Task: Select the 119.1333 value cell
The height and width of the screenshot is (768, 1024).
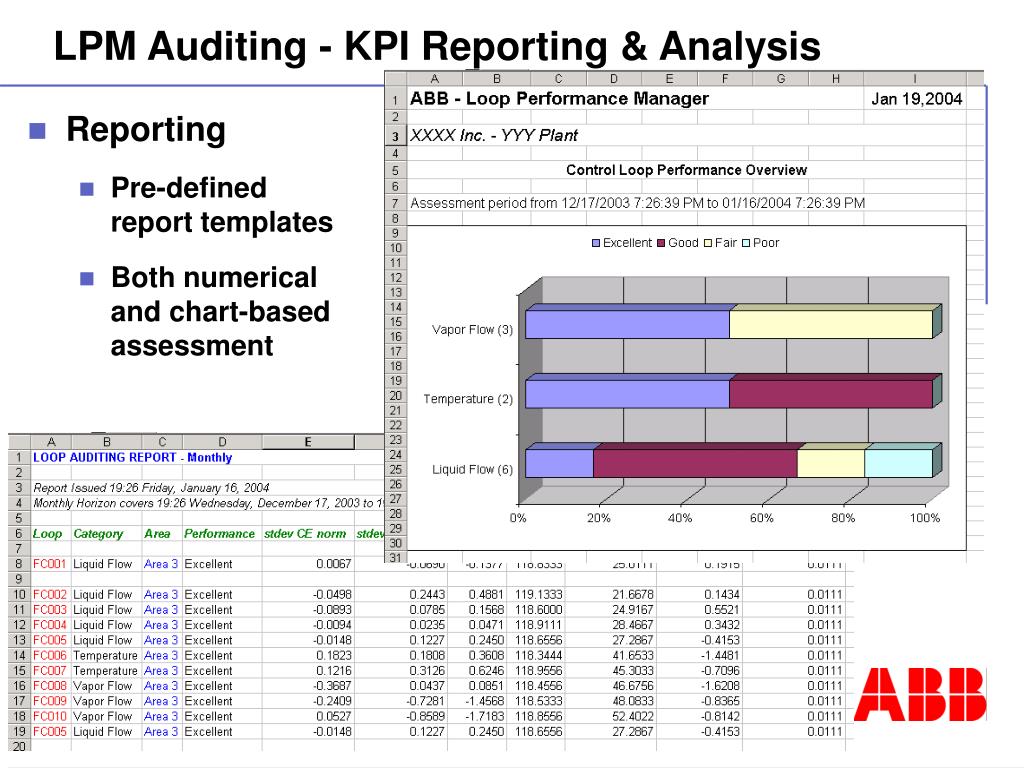Action: [538, 594]
